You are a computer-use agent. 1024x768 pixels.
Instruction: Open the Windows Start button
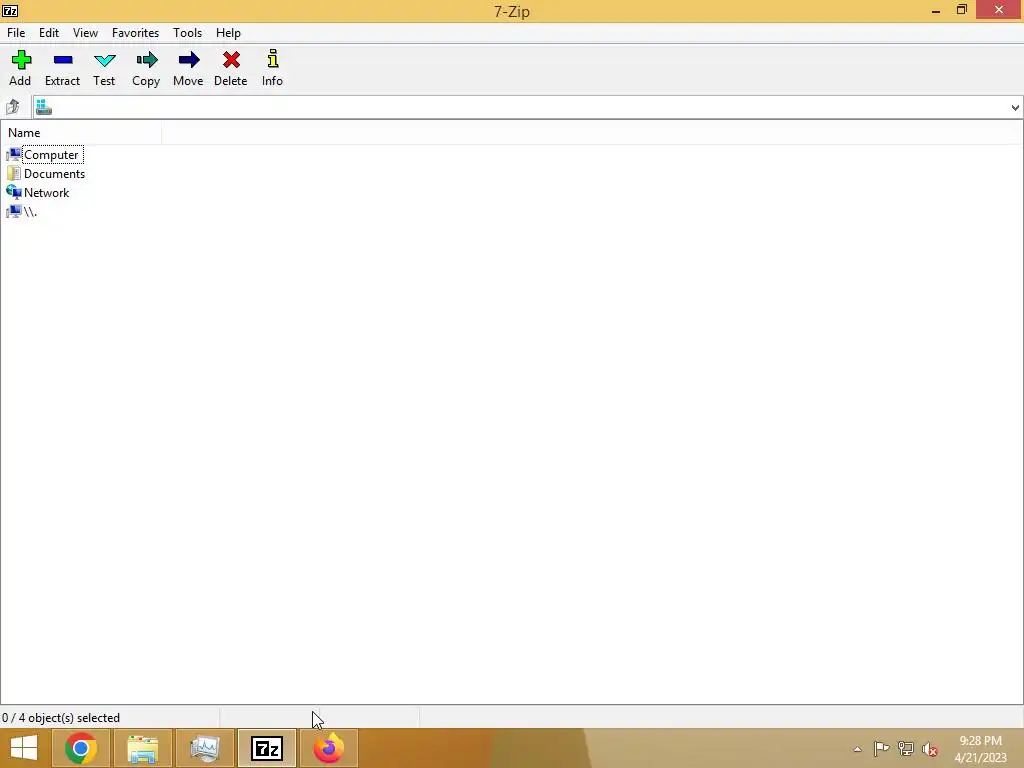tap(24, 748)
